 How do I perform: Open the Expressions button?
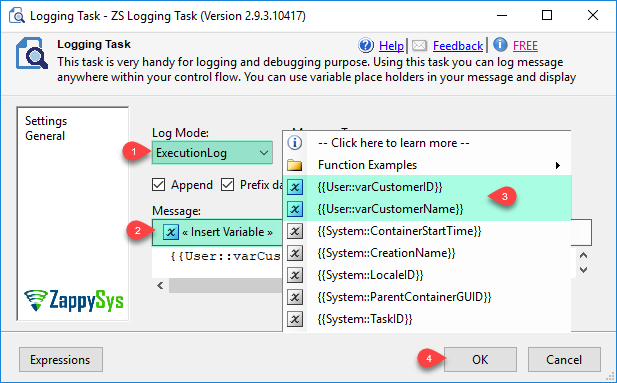pyautogui.click(x=61, y=359)
